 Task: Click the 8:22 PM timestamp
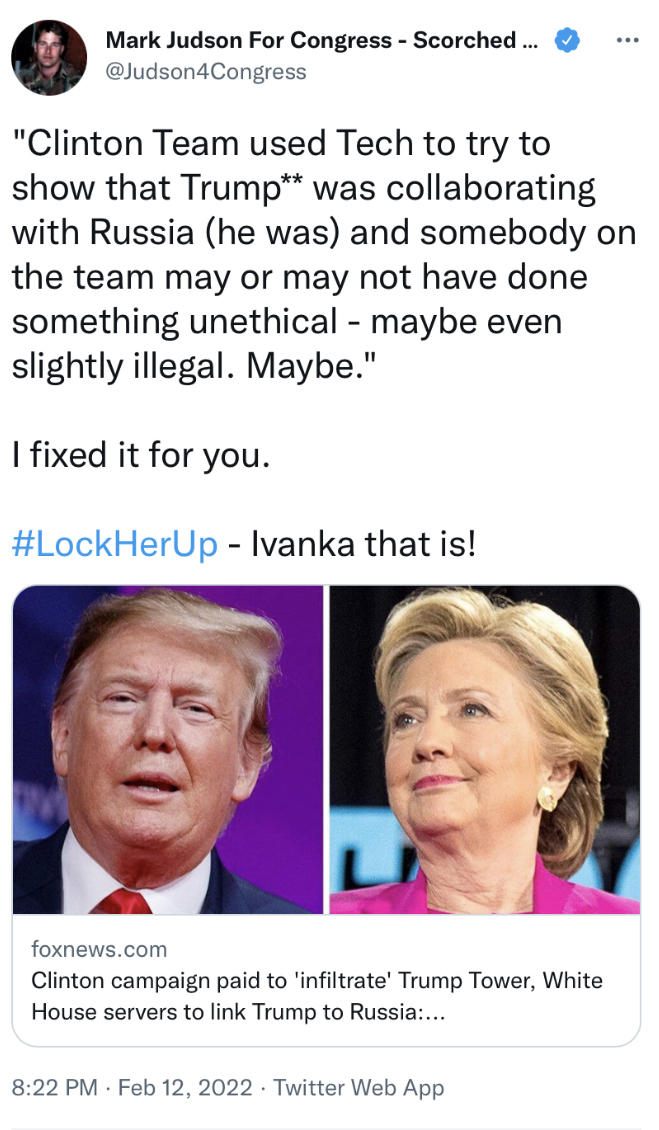tap(55, 1087)
